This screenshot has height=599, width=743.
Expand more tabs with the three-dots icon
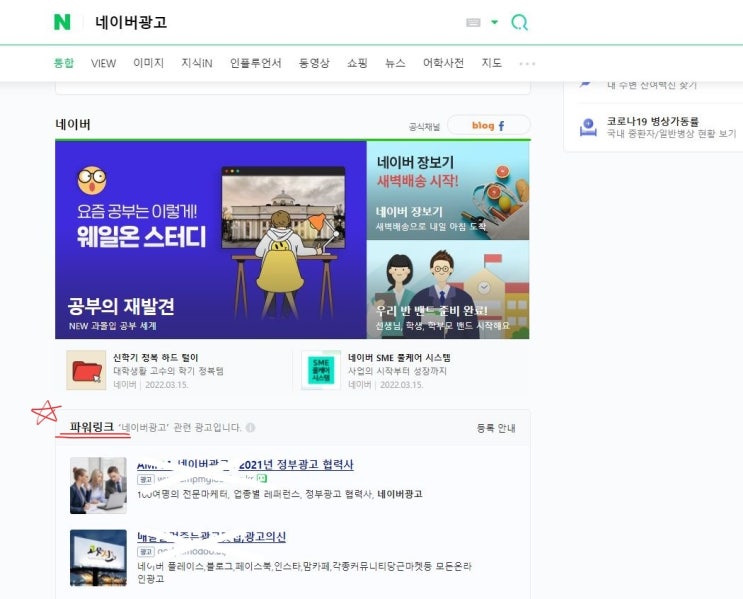point(527,64)
